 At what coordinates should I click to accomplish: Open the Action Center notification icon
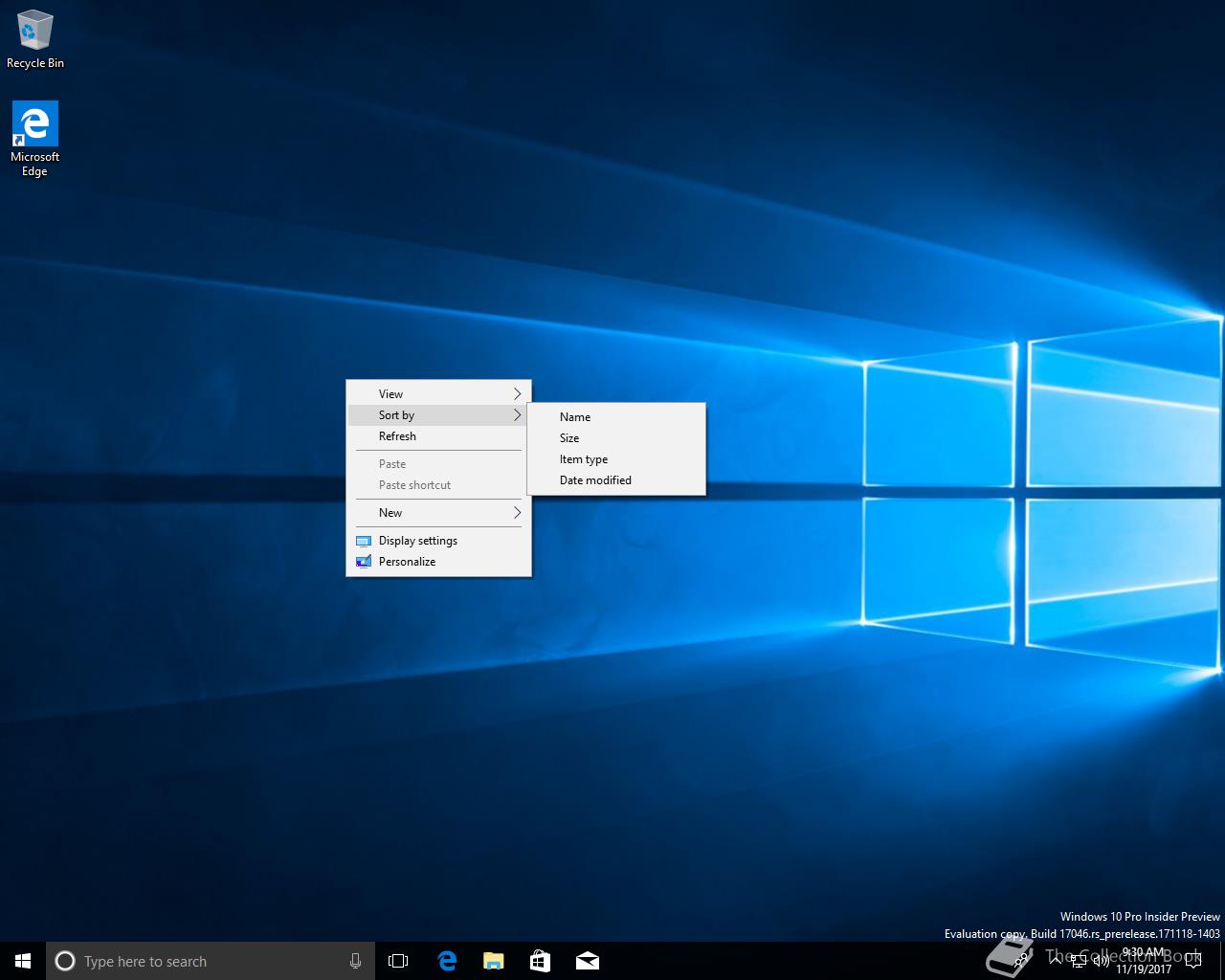(1192, 961)
